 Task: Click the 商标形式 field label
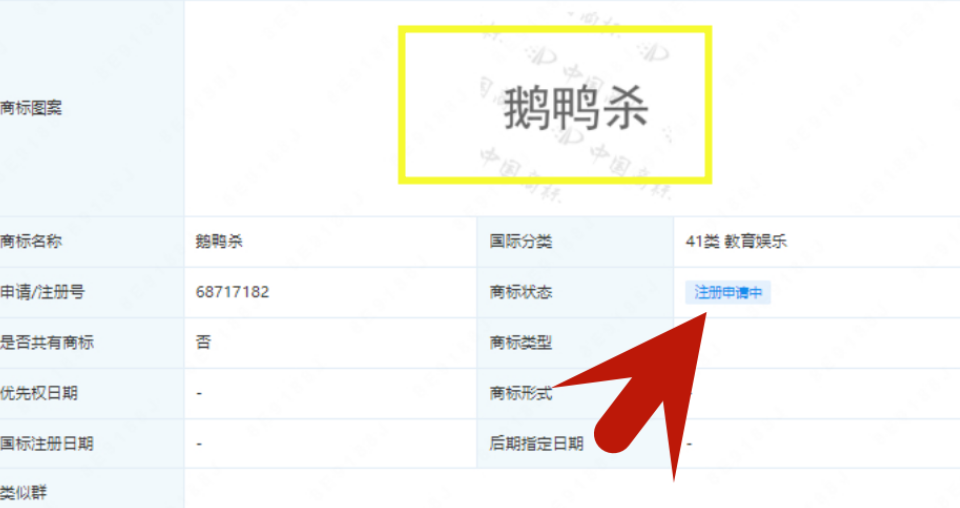tap(521, 393)
